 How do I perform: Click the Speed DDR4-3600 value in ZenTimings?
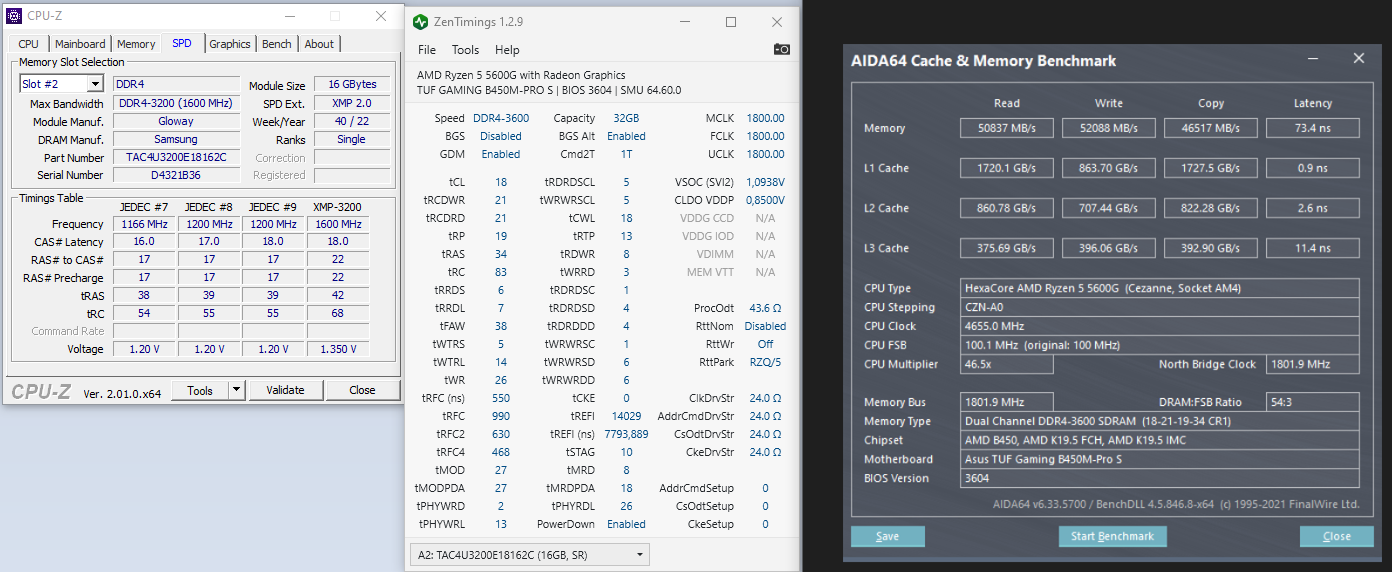[x=499, y=118]
